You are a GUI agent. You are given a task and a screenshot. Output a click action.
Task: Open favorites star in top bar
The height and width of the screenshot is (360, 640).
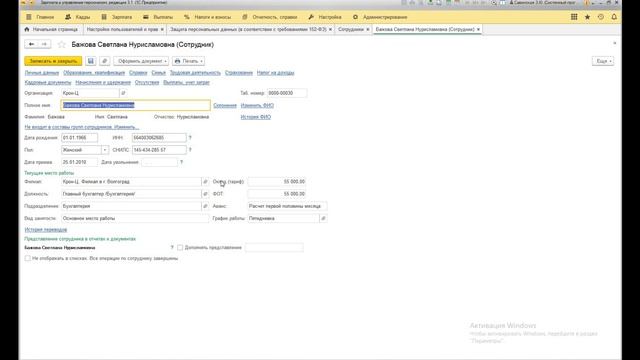coord(587,17)
